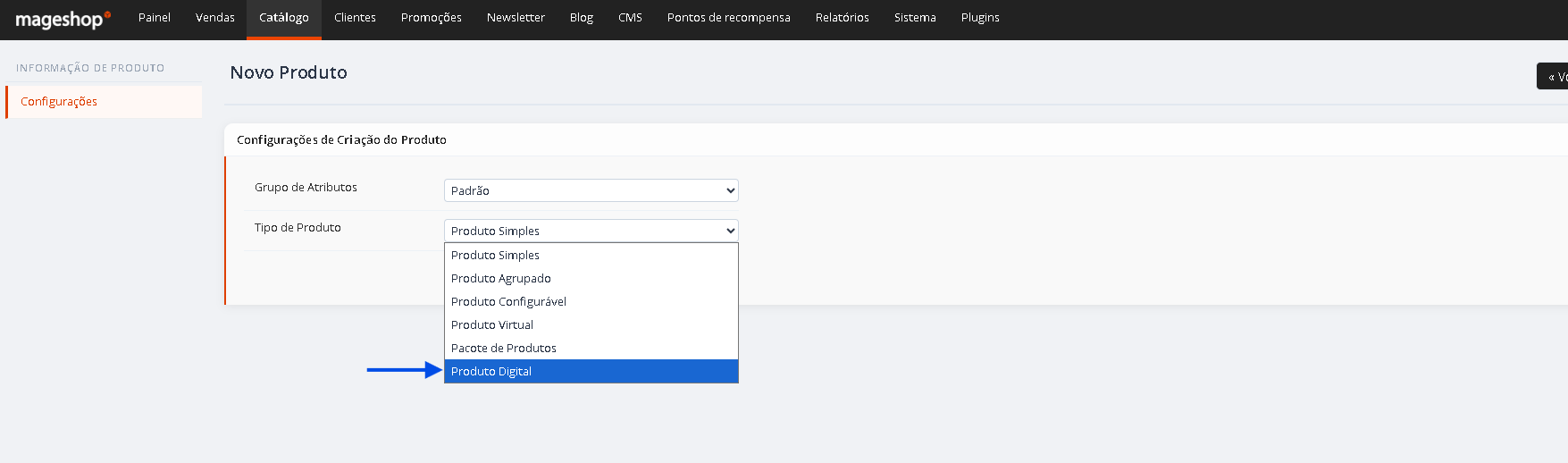
Task: Open the Painel menu
Action: (155, 18)
